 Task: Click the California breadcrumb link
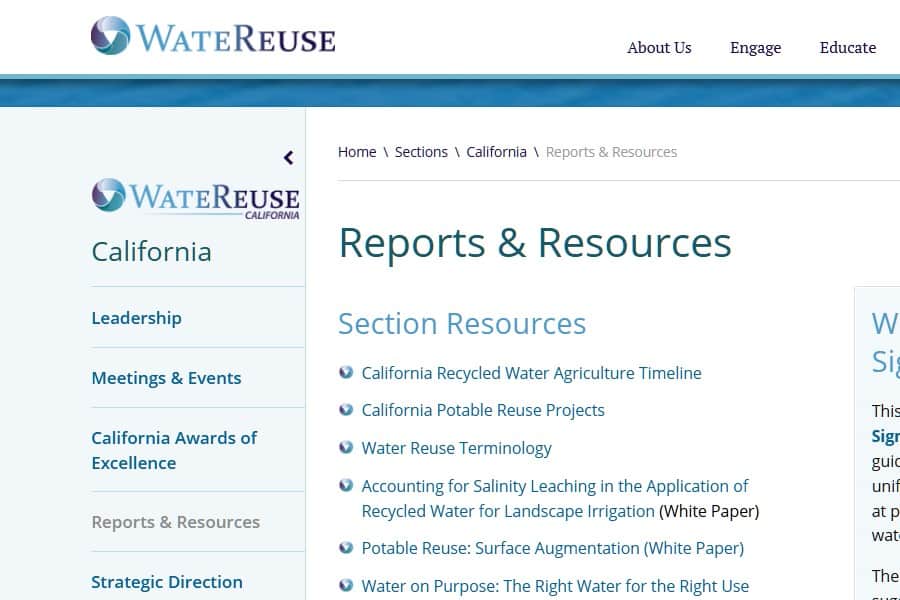496,152
